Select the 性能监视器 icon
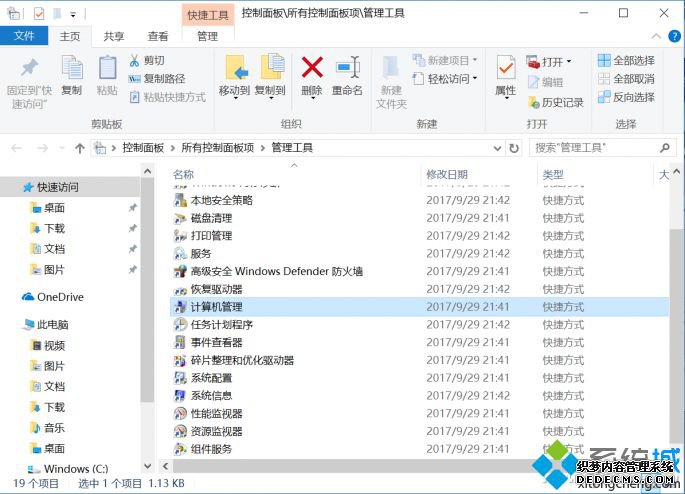The image size is (685, 494). click(x=180, y=414)
